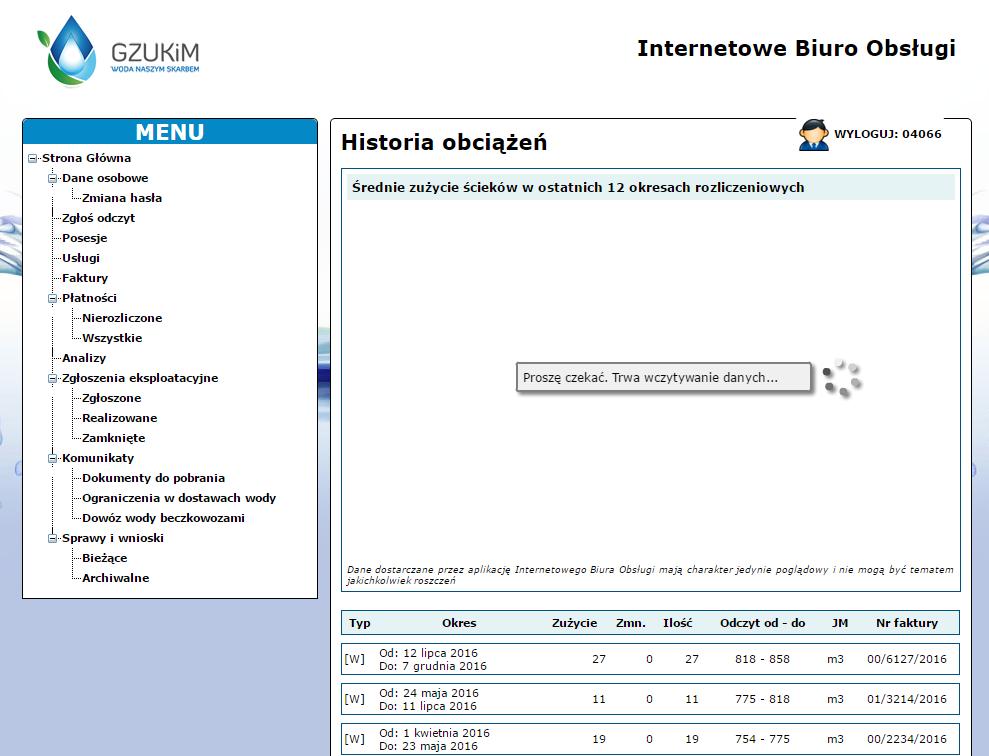Collapse the Płatności tree node
Screen dimensions: 989x756
pyautogui.click(x=53, y=298)
